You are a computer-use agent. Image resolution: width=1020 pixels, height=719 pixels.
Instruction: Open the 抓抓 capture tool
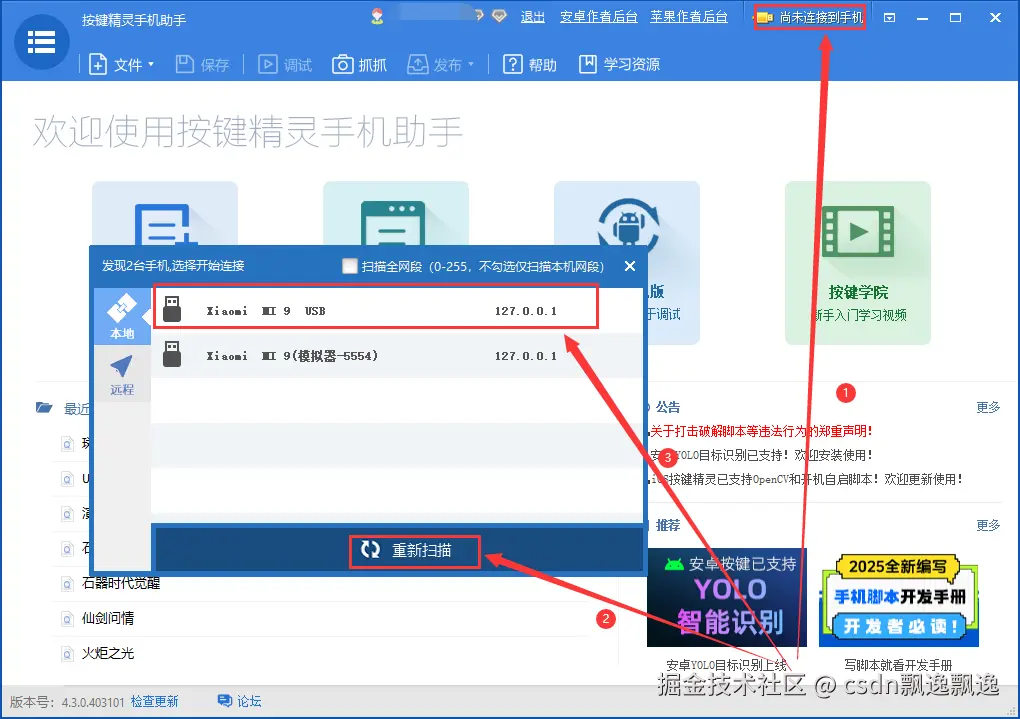[360, 64]
